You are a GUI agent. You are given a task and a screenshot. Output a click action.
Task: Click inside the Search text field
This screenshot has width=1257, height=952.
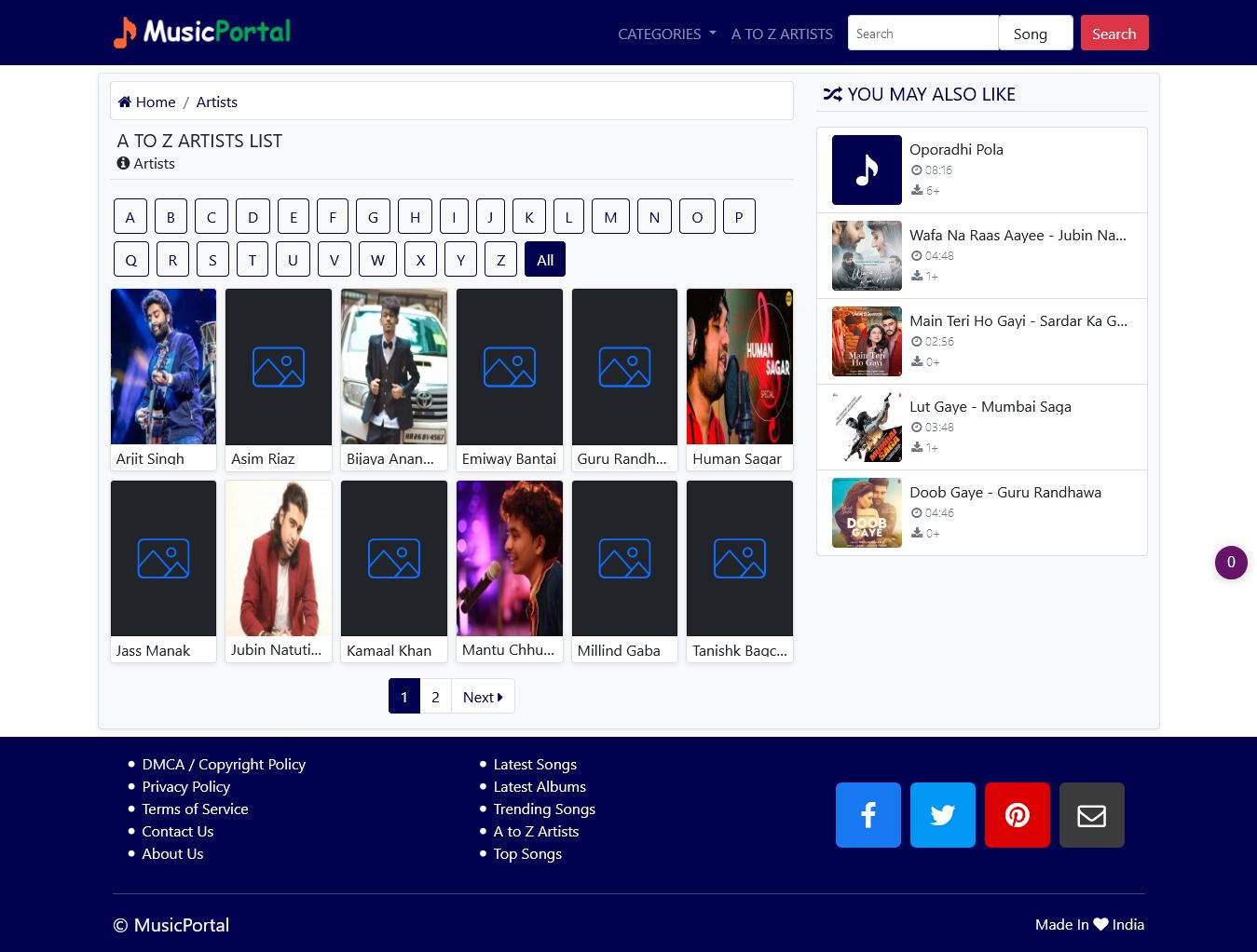[922, 34]
